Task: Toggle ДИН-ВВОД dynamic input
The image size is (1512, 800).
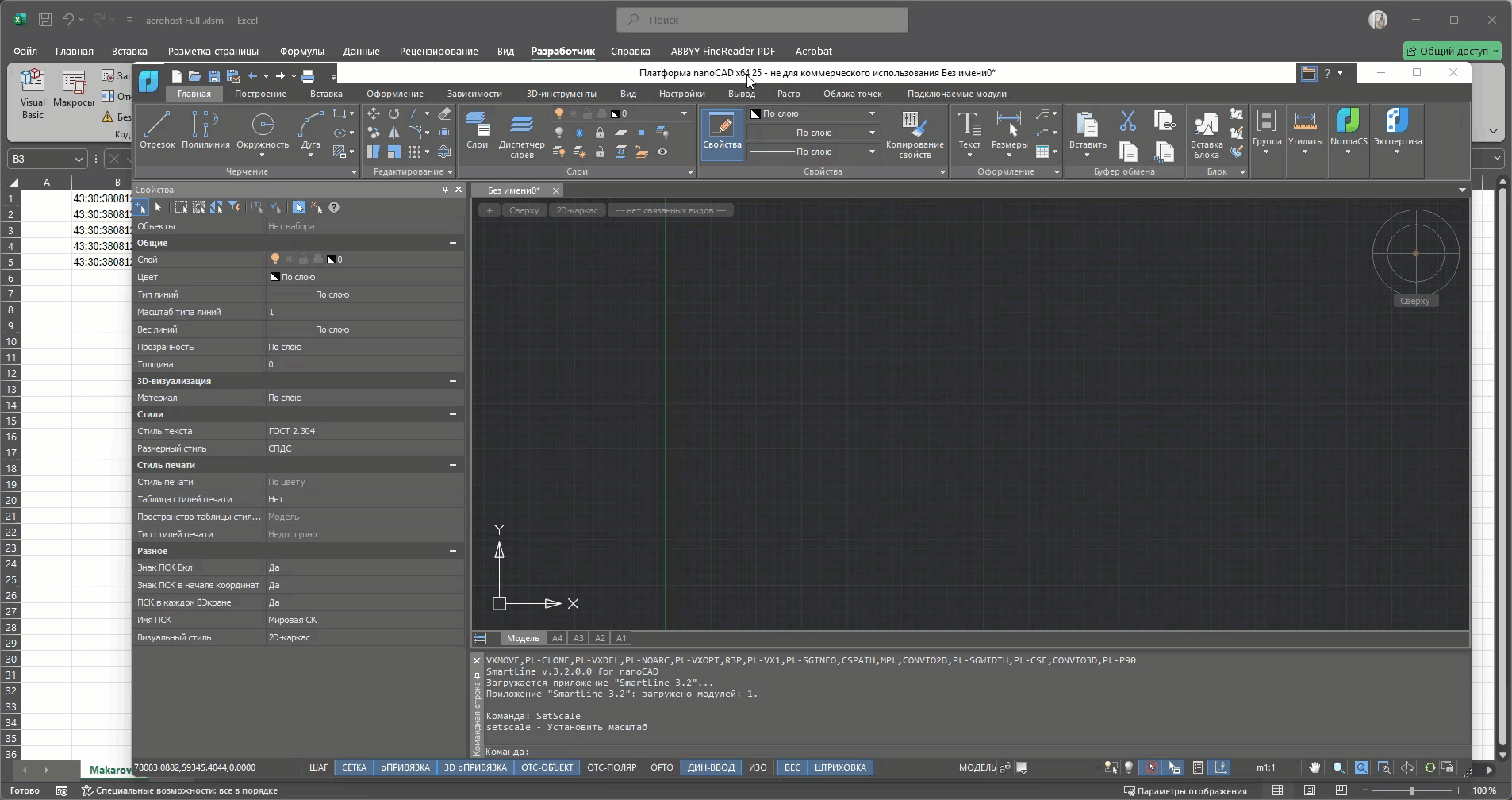Action: (x=712, y=767)
